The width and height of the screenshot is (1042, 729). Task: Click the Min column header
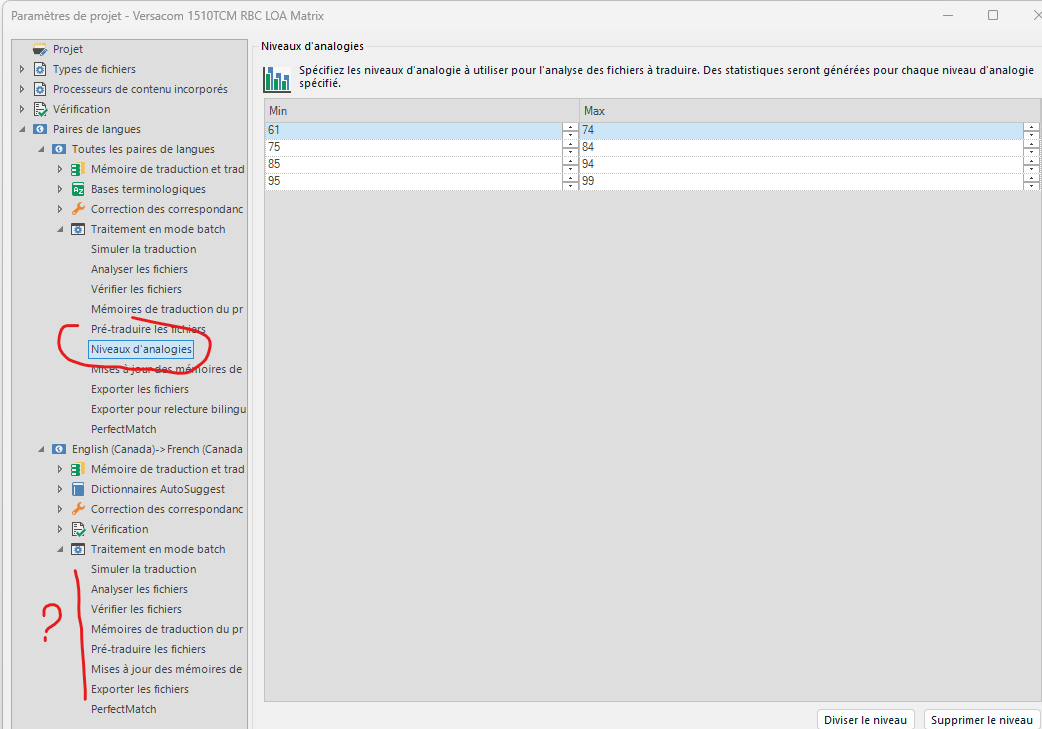point(422,111)
